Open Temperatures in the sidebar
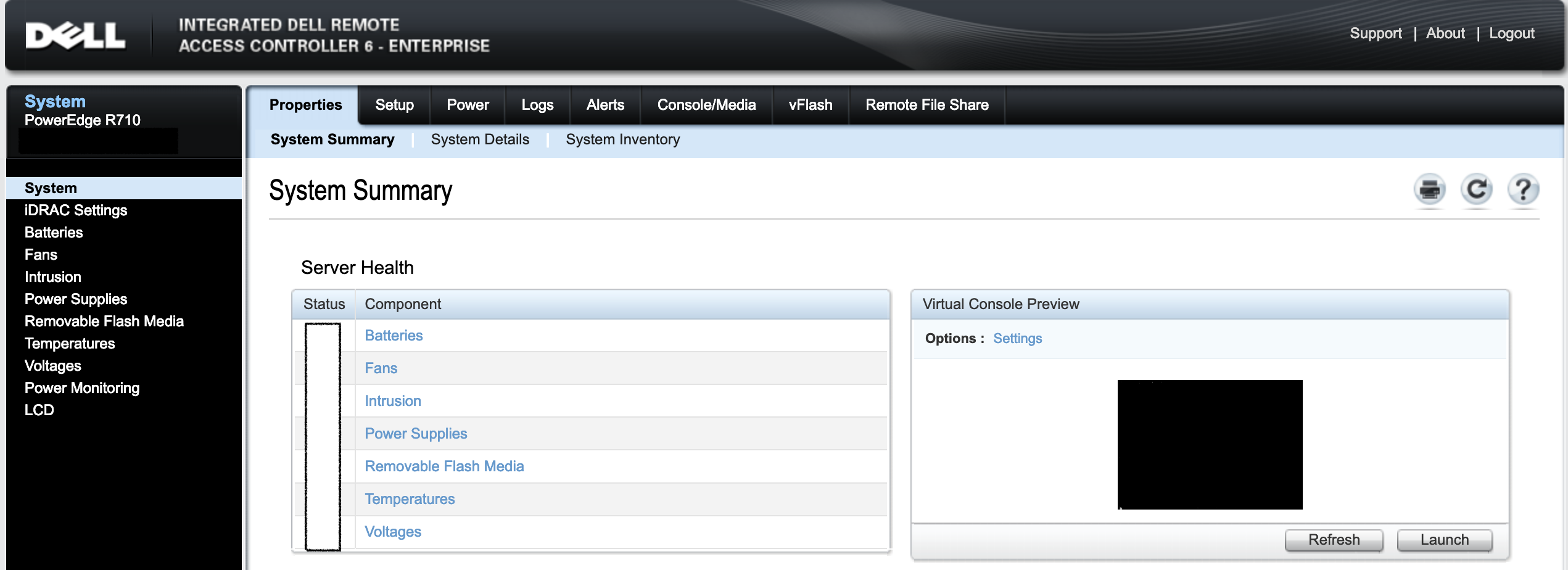 [70, 344]
